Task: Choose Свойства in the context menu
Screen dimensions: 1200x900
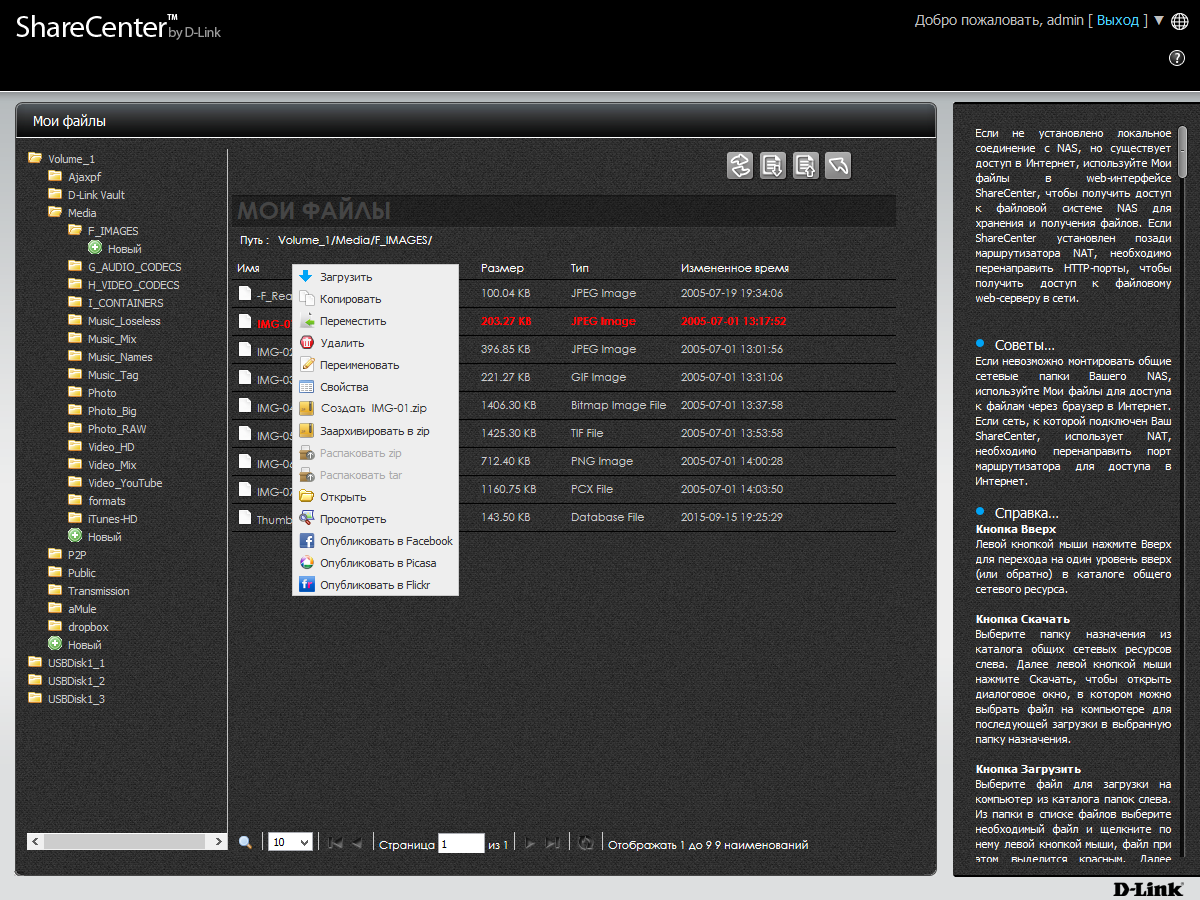Action: point(375,387)
